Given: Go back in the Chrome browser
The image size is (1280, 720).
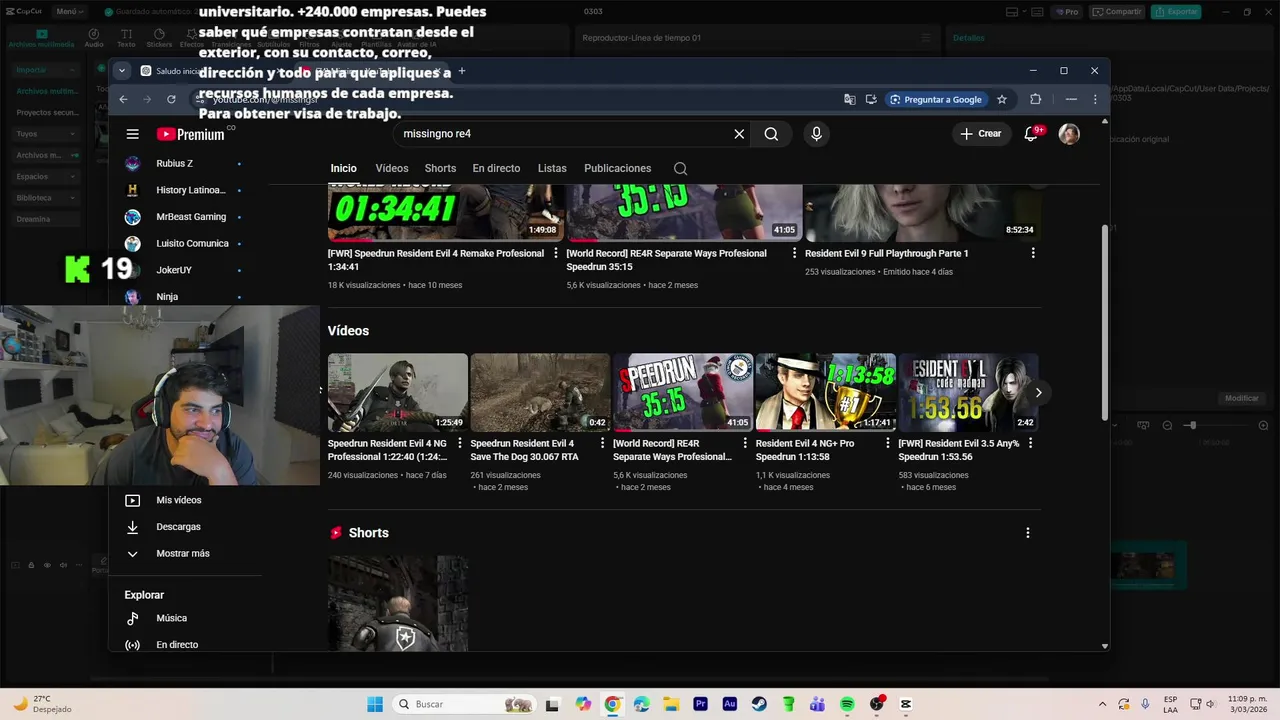Looking at the screenshot, I should [123, 99].
